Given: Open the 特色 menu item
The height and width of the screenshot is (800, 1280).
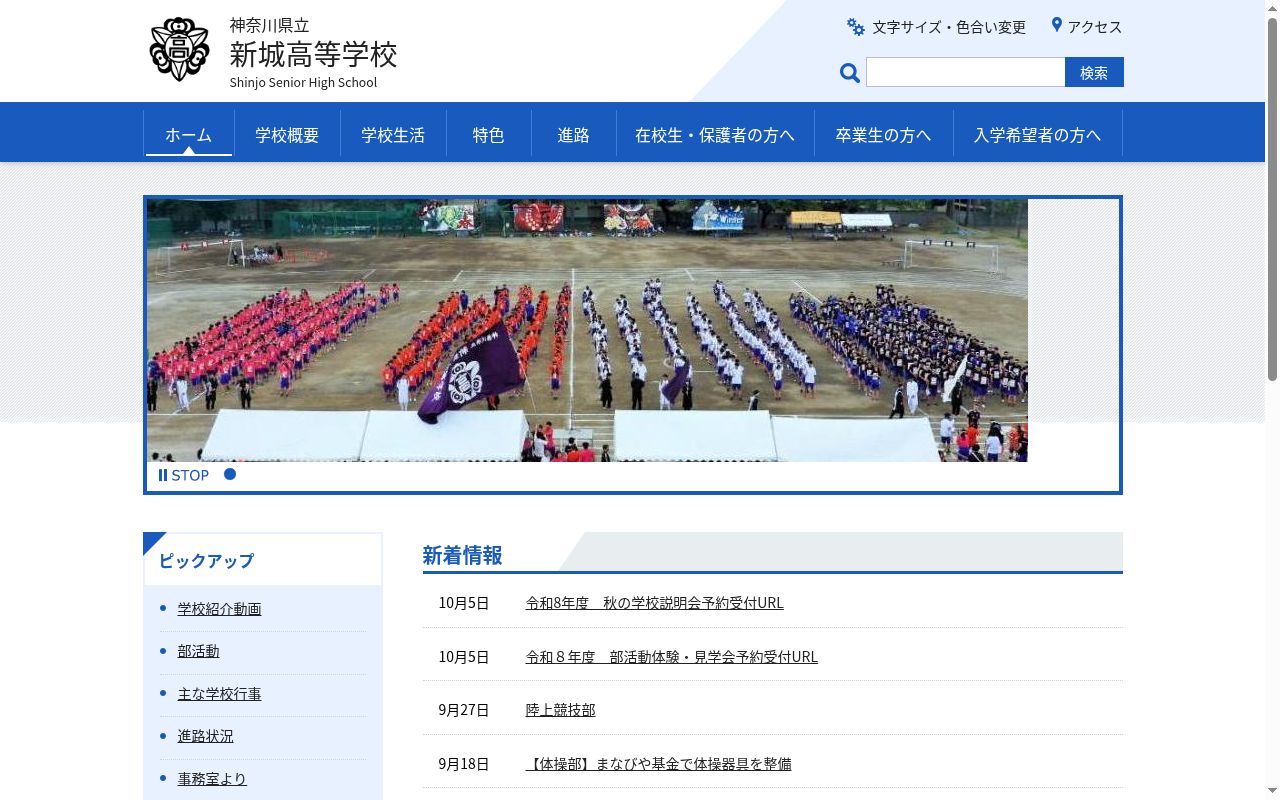Looking at the screenshot, I should 488,134.
